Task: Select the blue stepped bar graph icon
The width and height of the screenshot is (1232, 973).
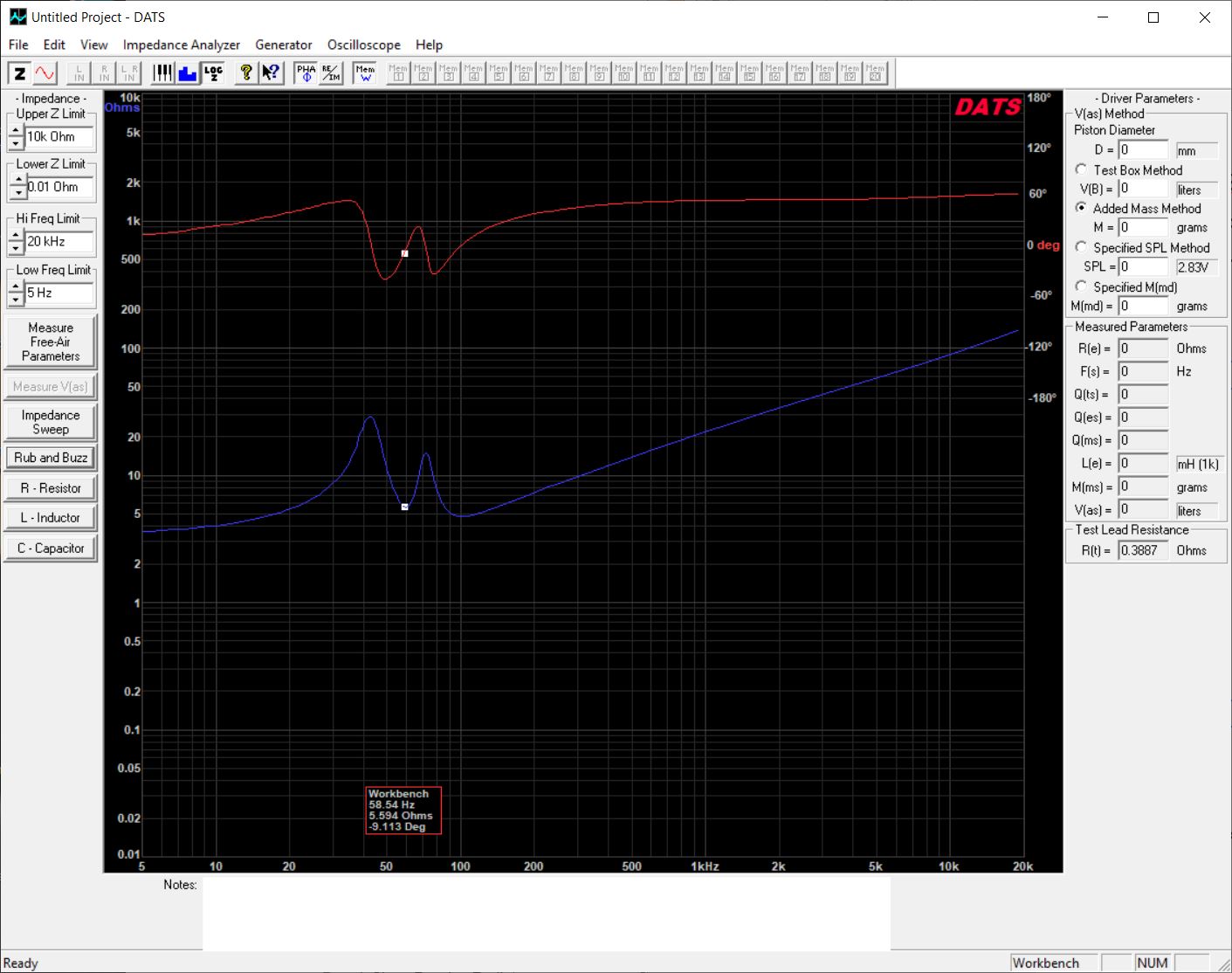Action: (188, 73)
